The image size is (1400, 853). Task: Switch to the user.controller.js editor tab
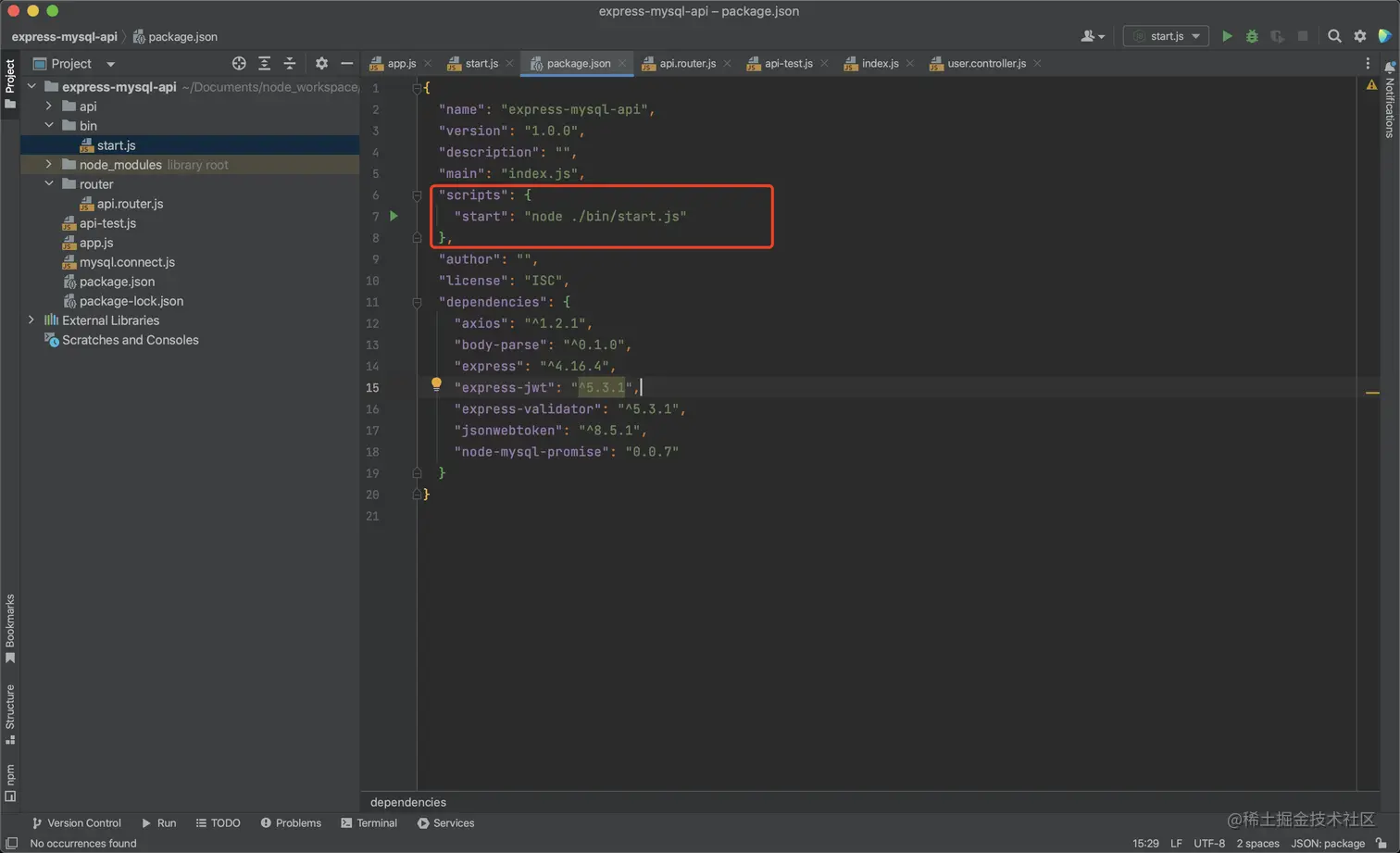coord(985,64)
